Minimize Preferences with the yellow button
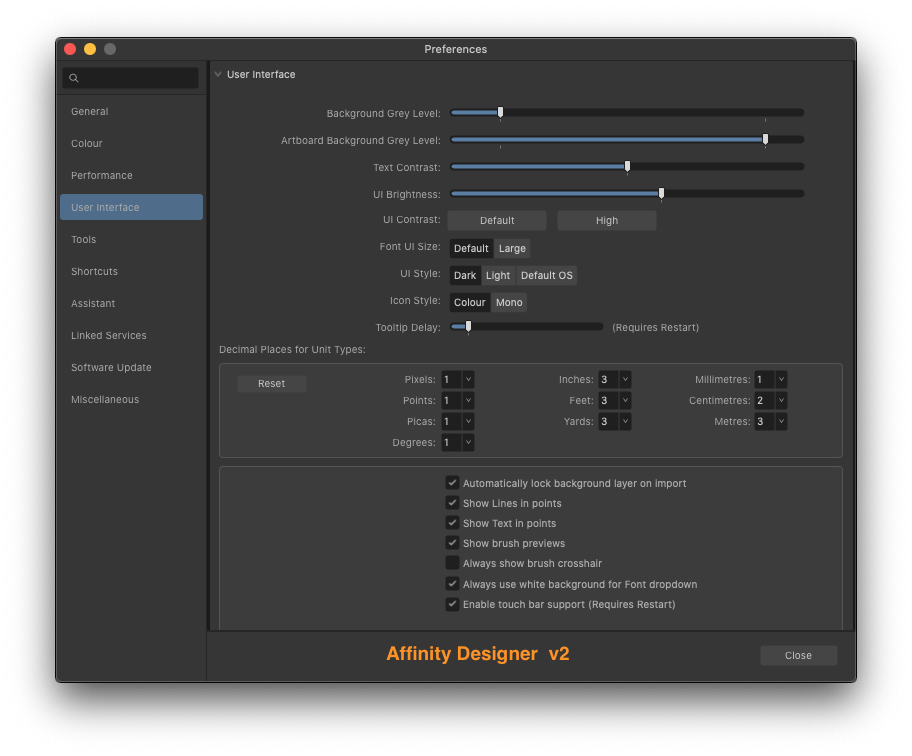This screenshot has height=756, width=912. 90,49
